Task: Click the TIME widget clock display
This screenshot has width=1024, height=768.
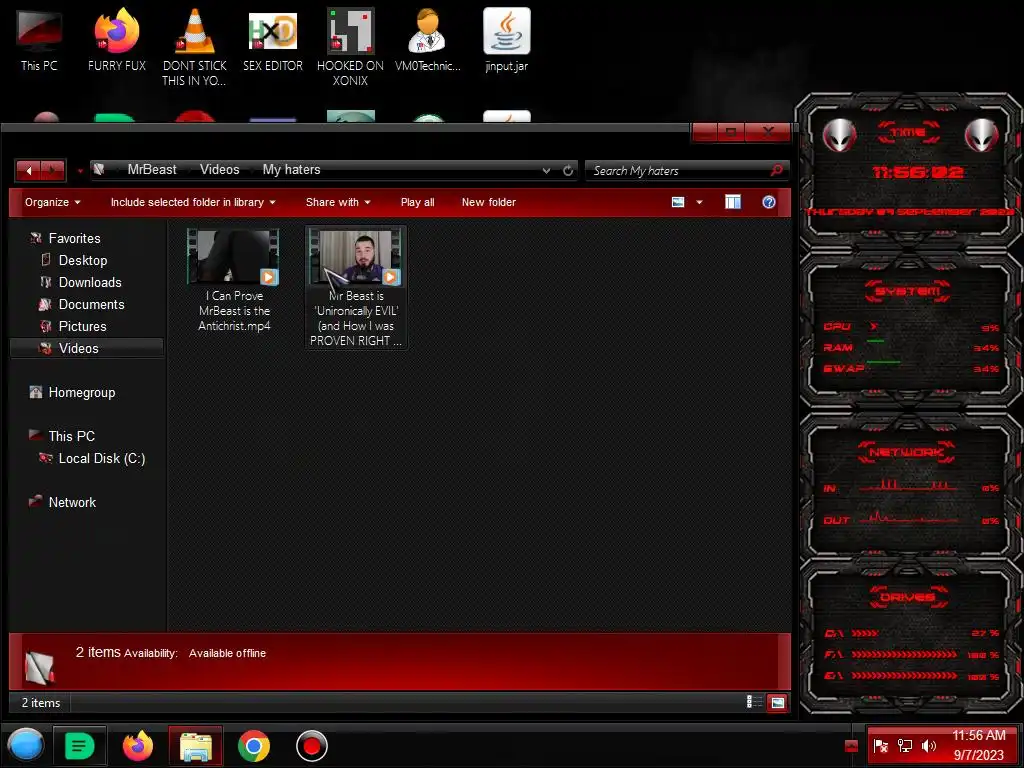Action: point(918,172)
